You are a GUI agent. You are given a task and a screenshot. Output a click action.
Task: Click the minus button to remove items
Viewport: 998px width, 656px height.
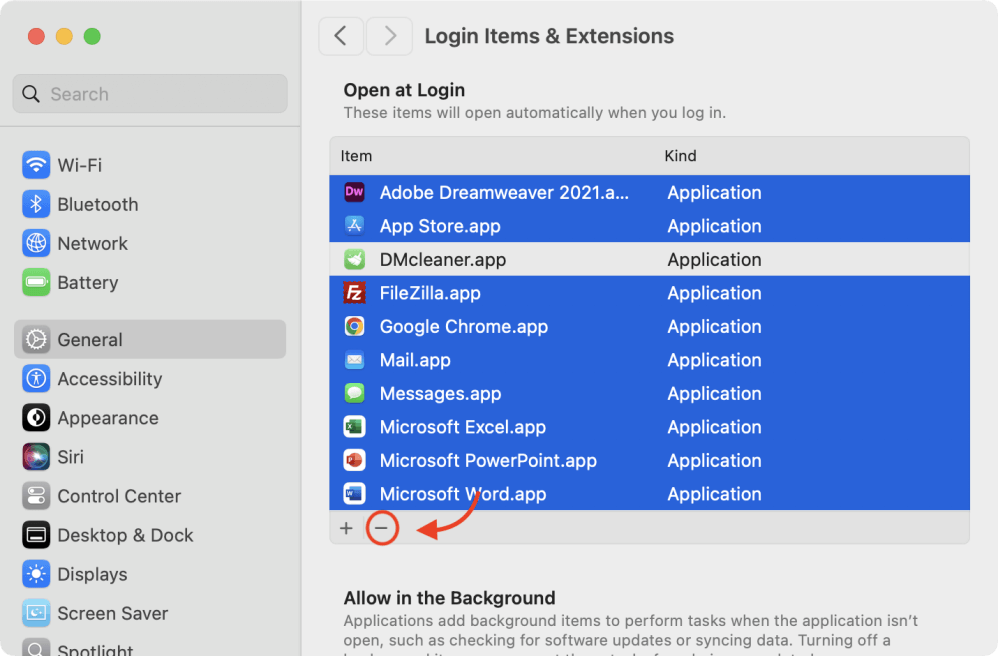(x=381, y=528)
